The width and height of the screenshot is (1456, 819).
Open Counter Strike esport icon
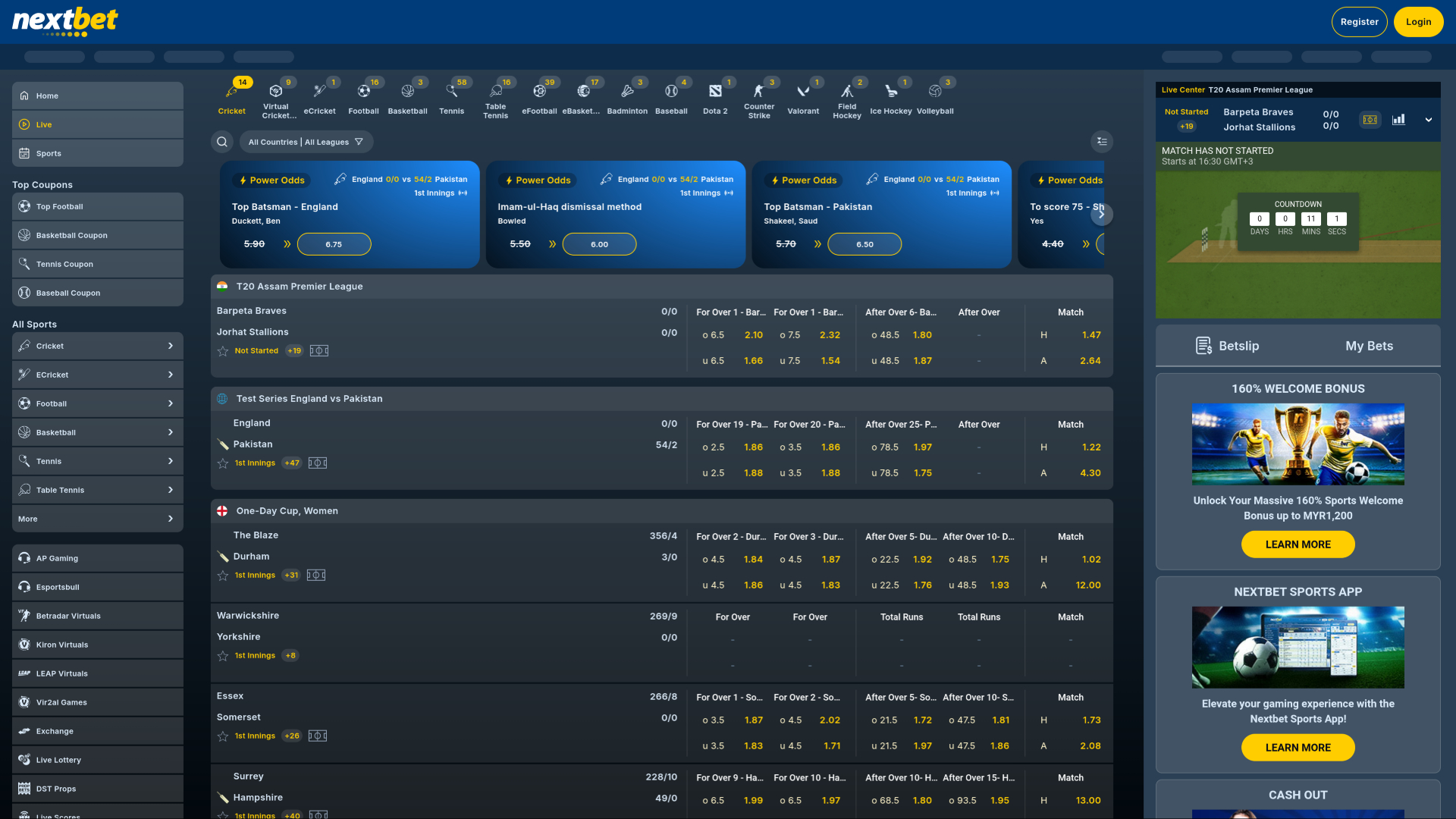point(759,99)
